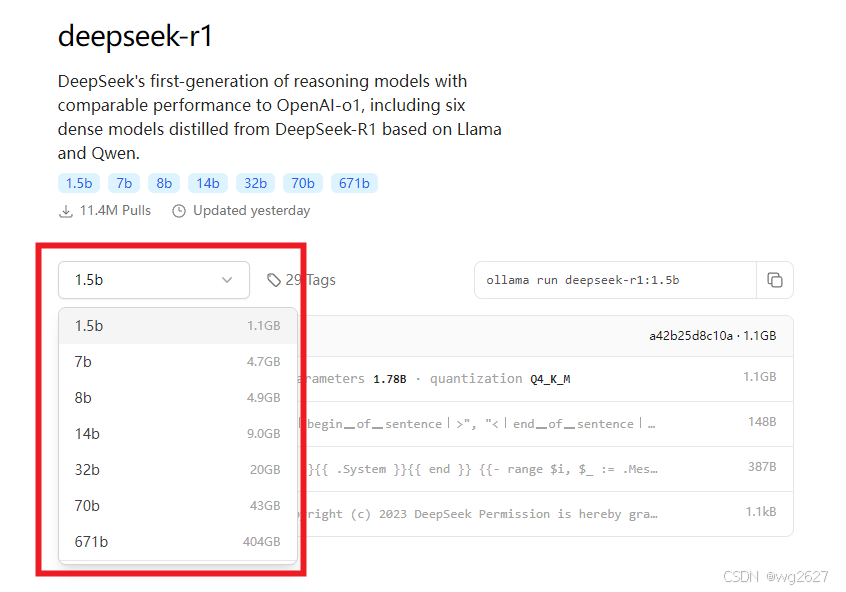Click the 8b tag chip
The height and width of the screenshot is (592, 846).
[163, 183]
